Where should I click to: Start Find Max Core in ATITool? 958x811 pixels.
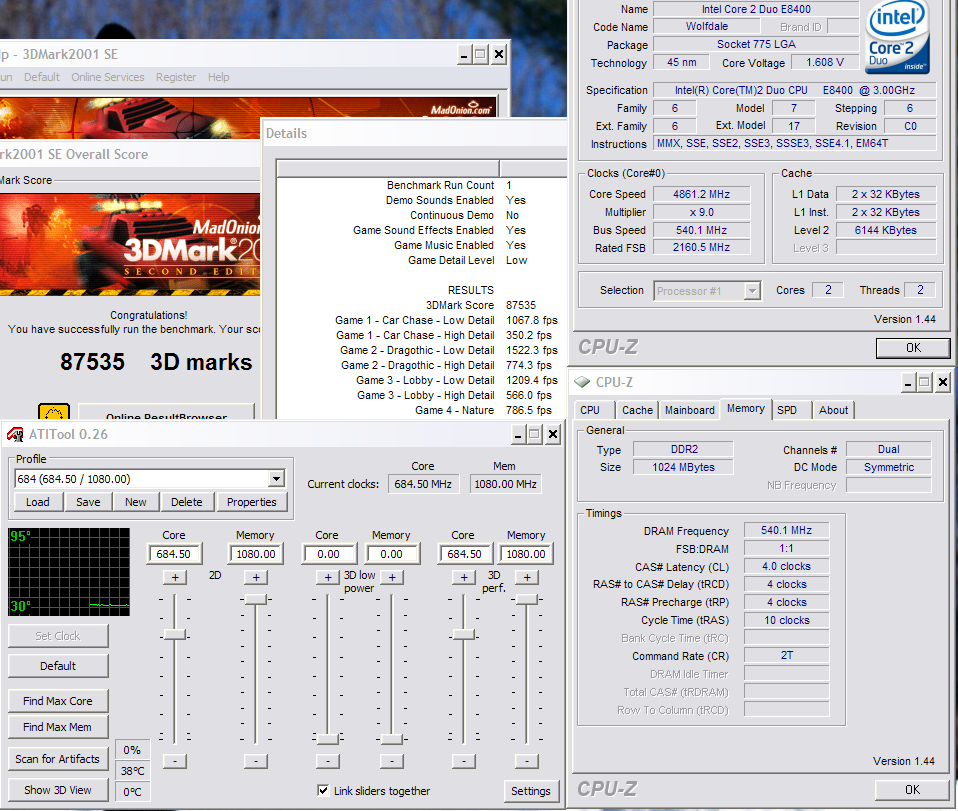tap(58, 701)
